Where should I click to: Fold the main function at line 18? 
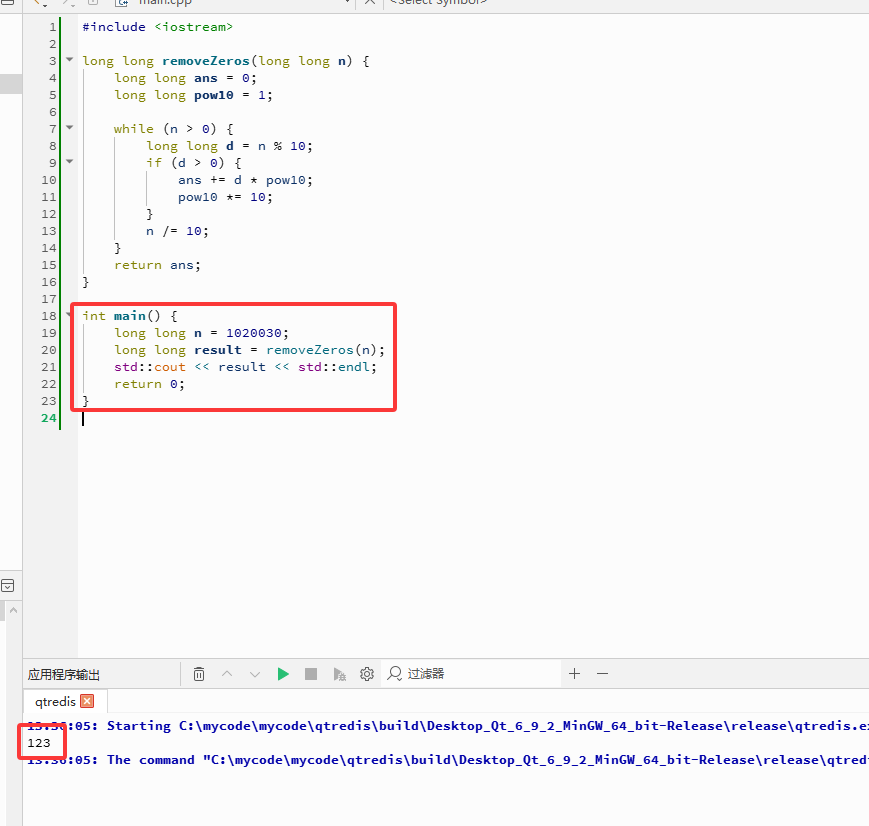[x=69, y=315]
